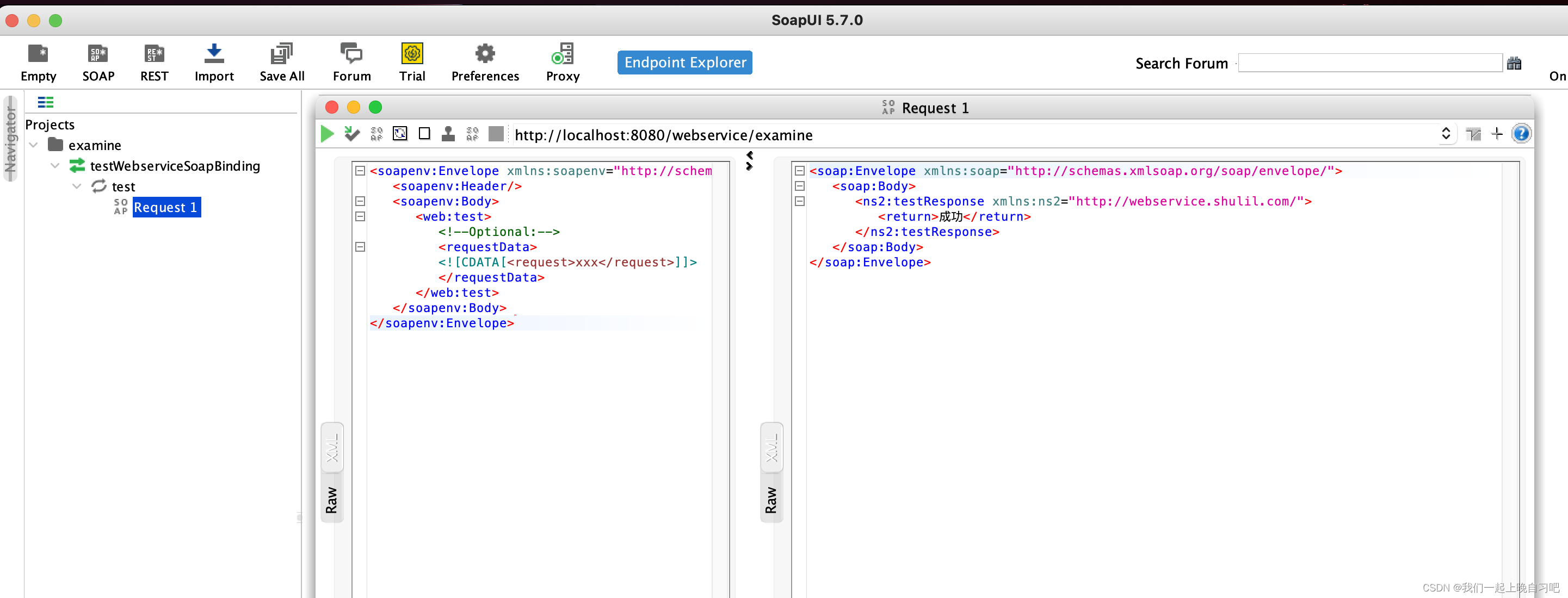Submit the request with the green play arrow
The height and width of the screenshot is (598, 1568).
326,134
